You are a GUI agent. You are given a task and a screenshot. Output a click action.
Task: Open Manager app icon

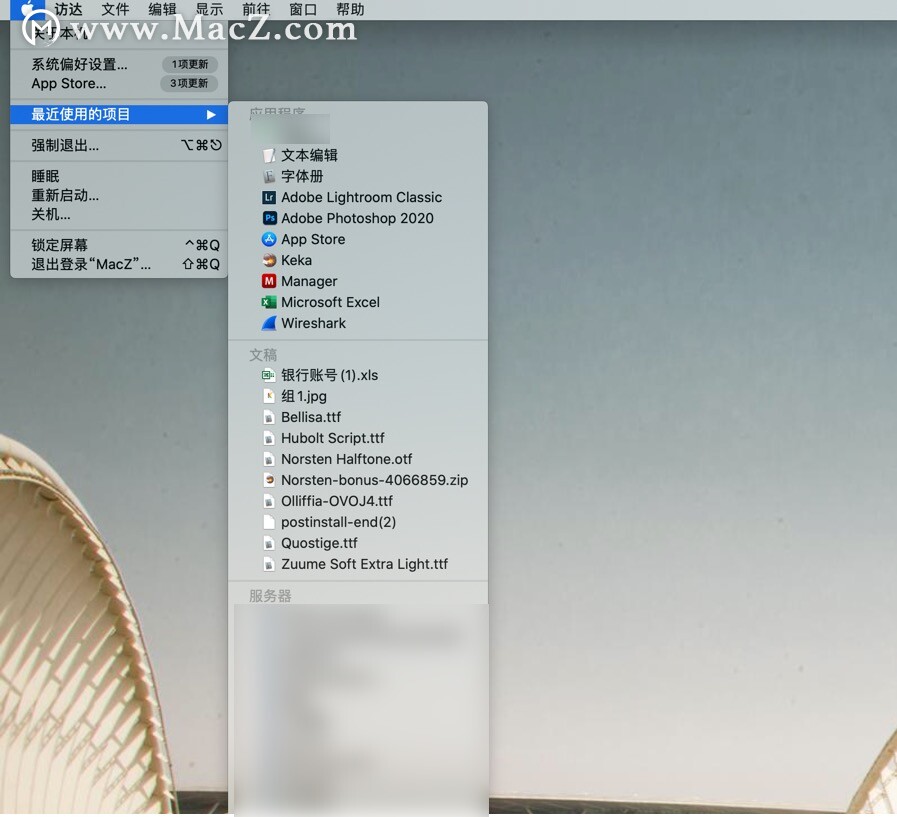tap(269, 281)
